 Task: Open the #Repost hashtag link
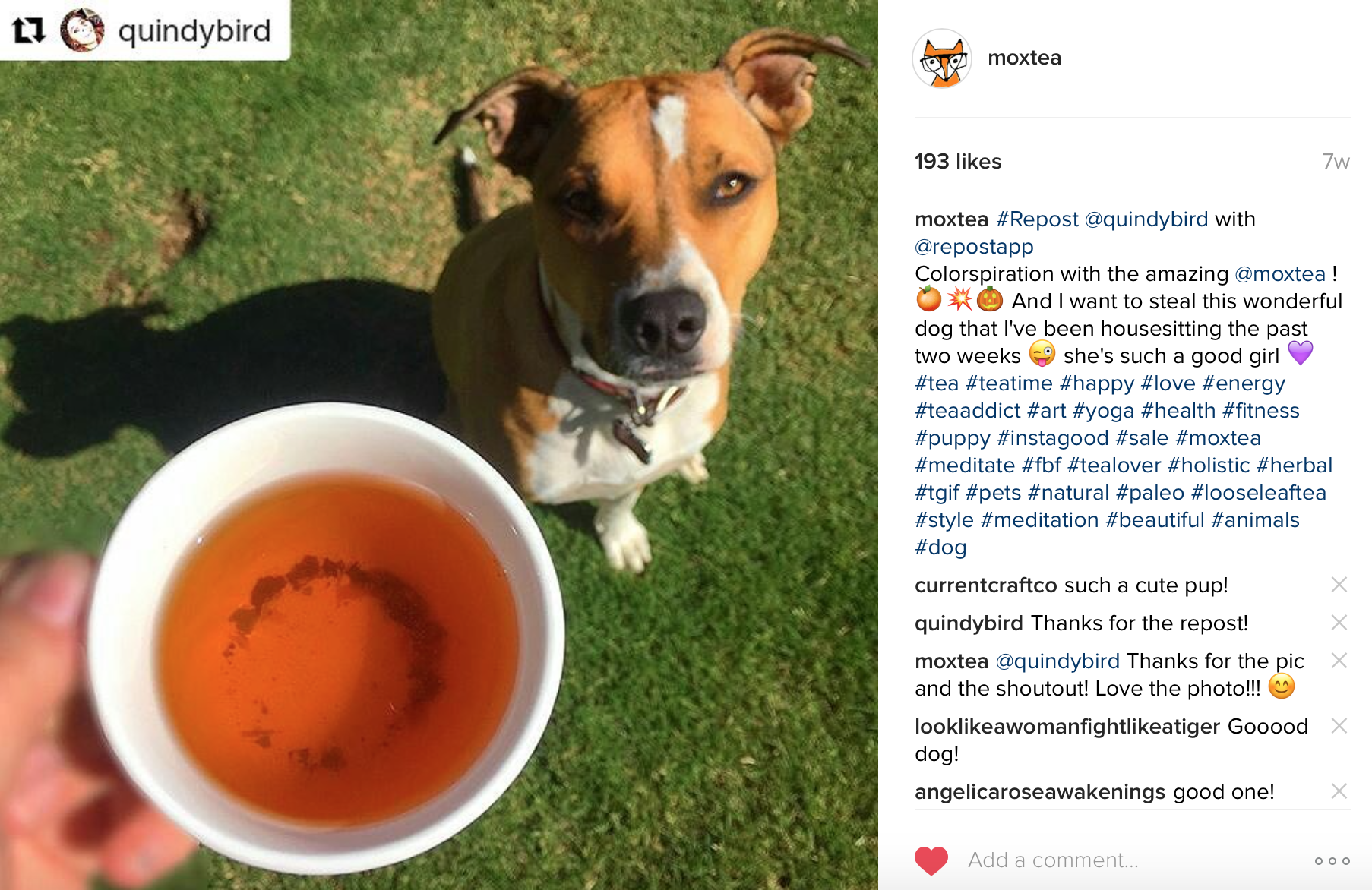[x=1037, y=219]
